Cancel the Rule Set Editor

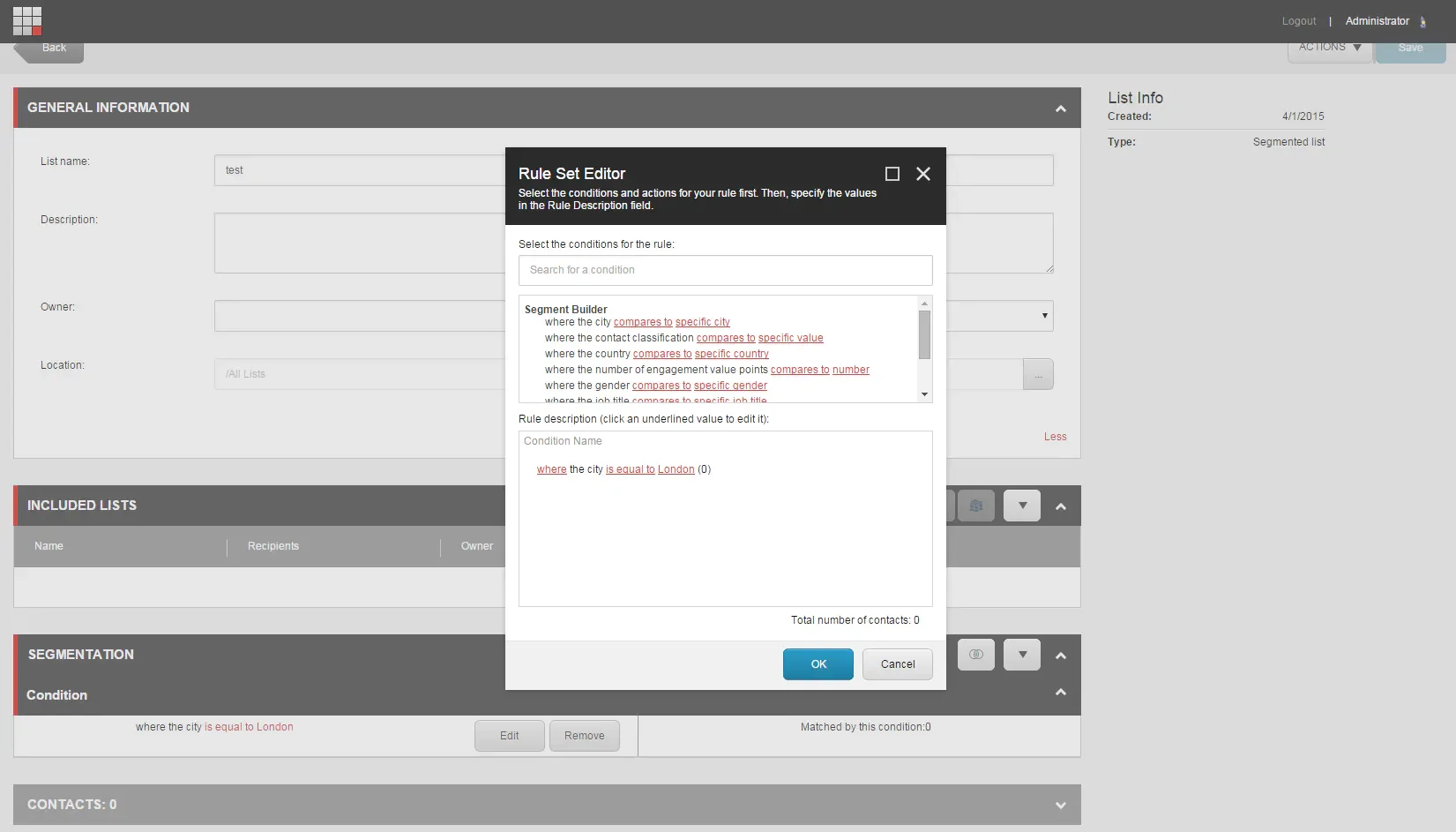click(x=897, y=663)
